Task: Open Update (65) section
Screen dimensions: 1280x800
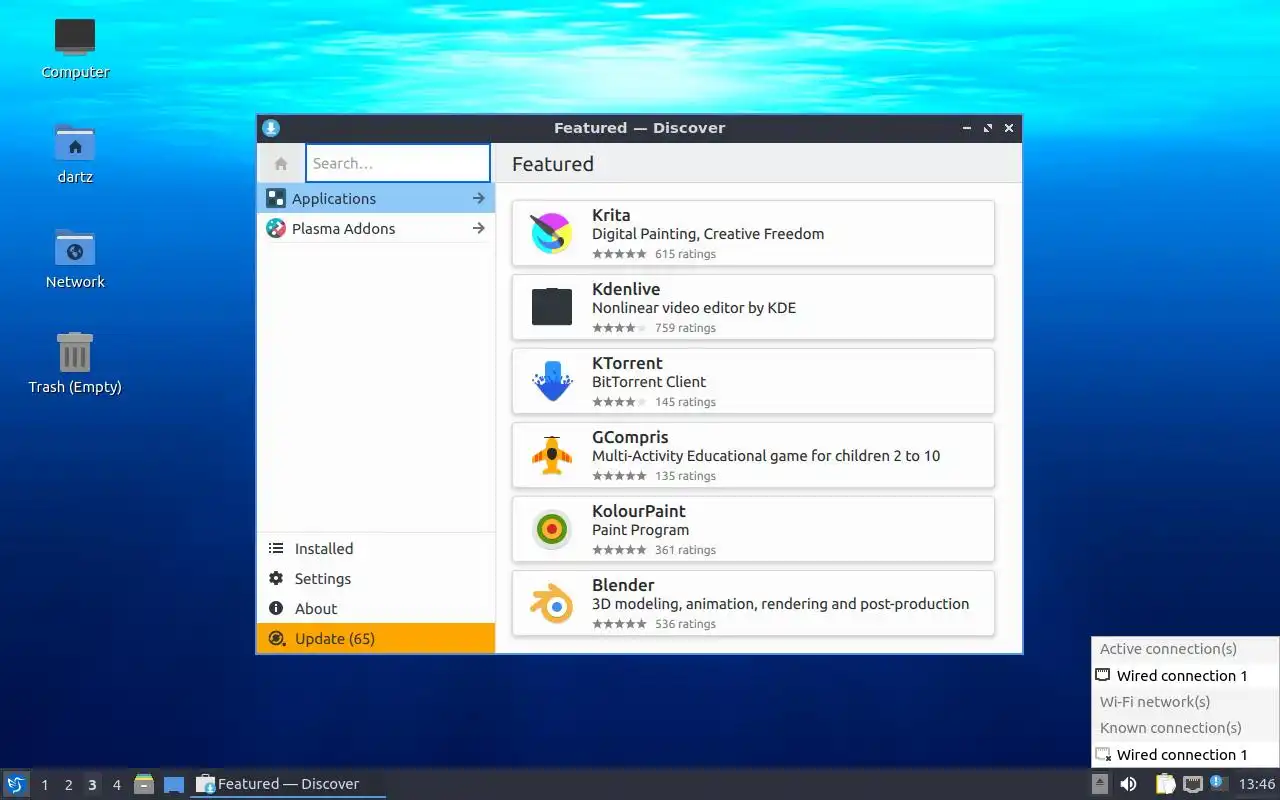Action: [375, 638]
